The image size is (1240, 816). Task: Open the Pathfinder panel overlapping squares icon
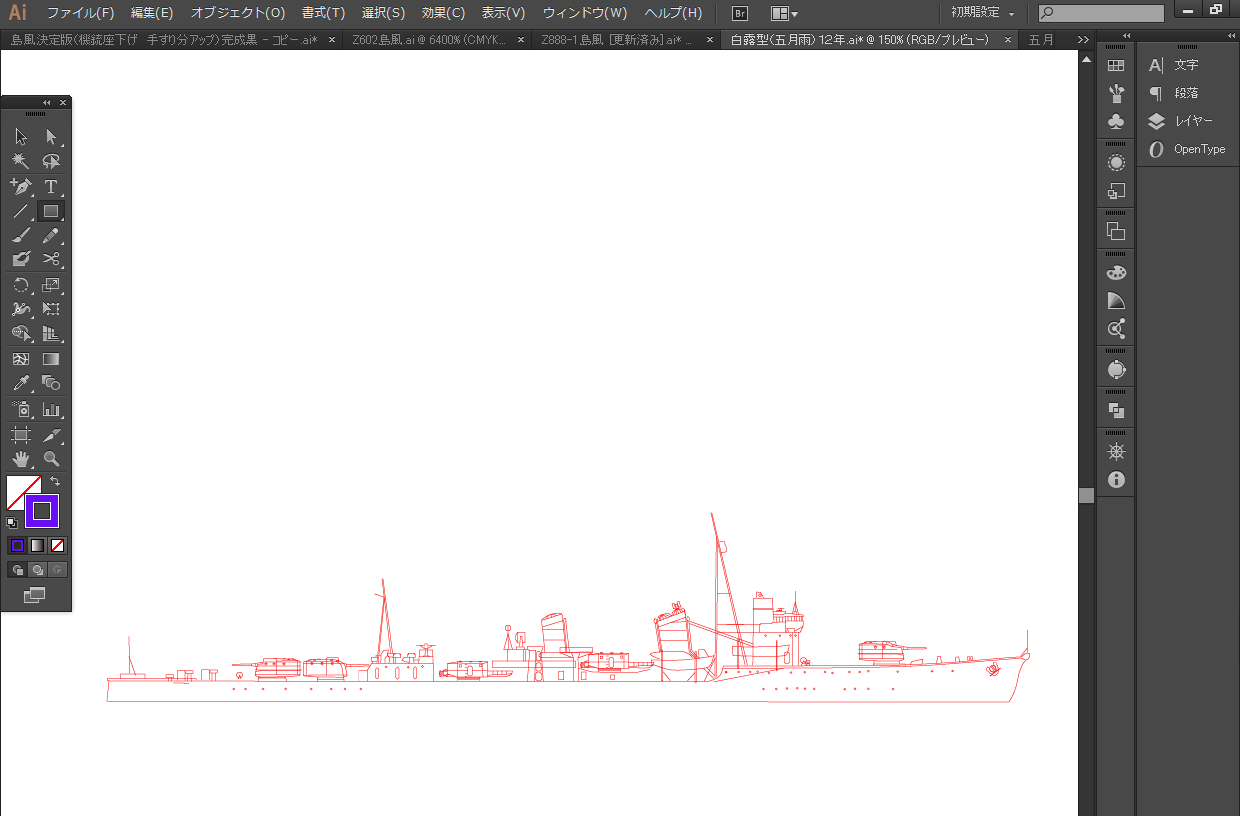(1116, 410)
